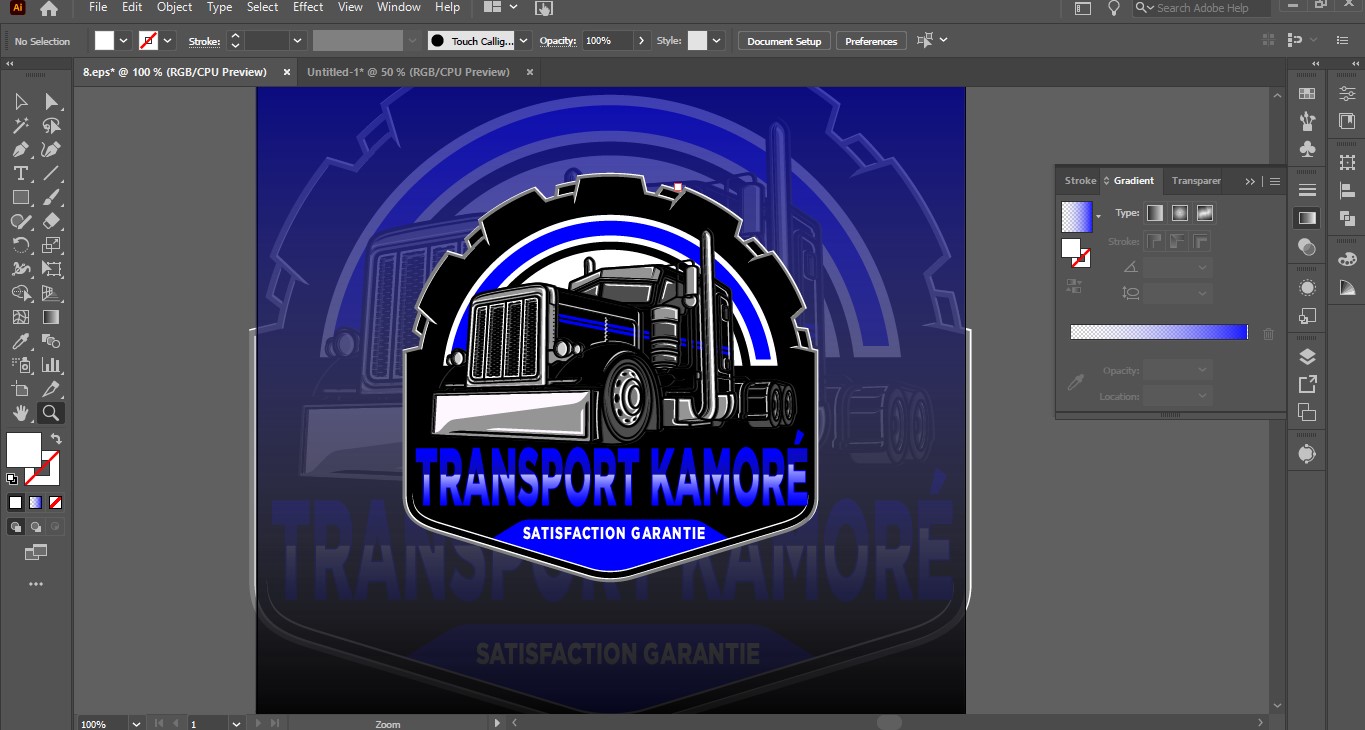Change the screen mode button
Viewport: 1365px width, 730px height.
click(36, 552)
